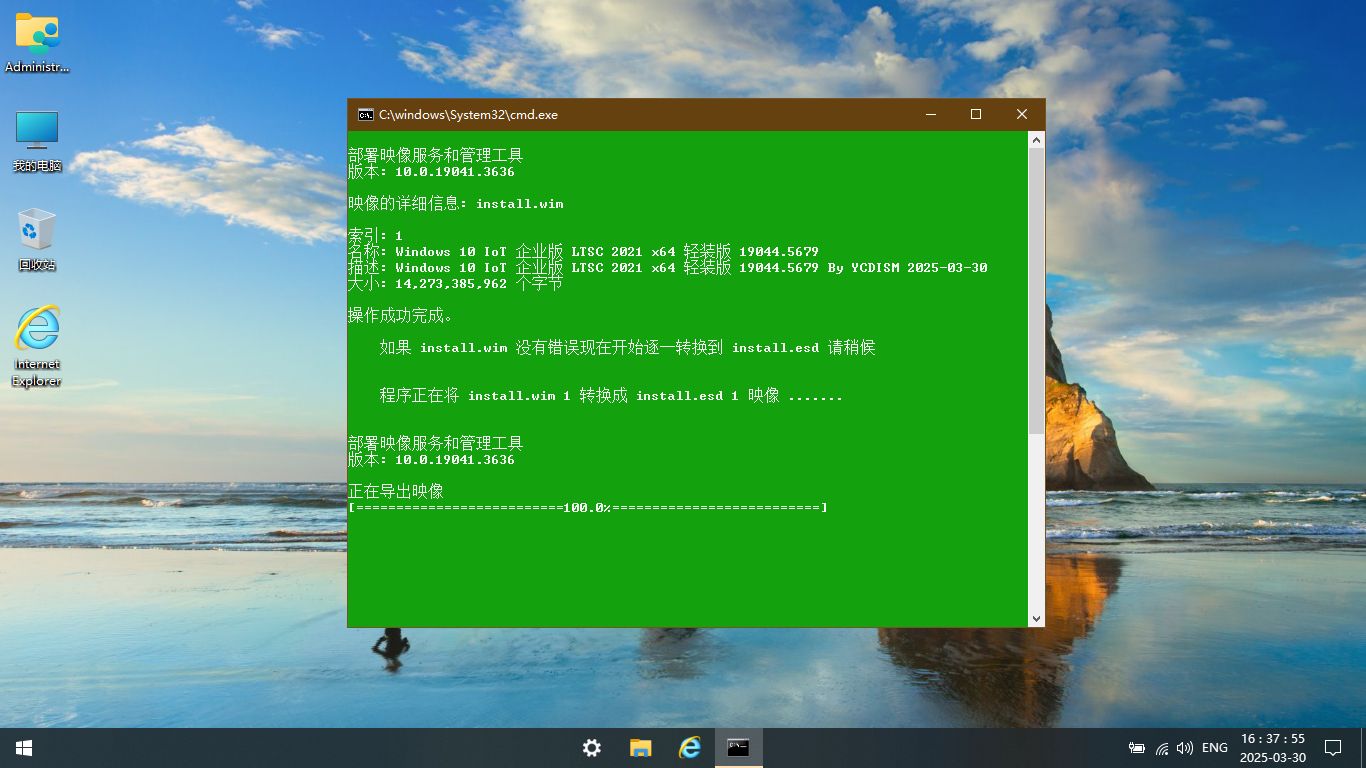The image size is (1366, 768).
Task: Open the notification action center
Action: click(x=1333, y=748)
